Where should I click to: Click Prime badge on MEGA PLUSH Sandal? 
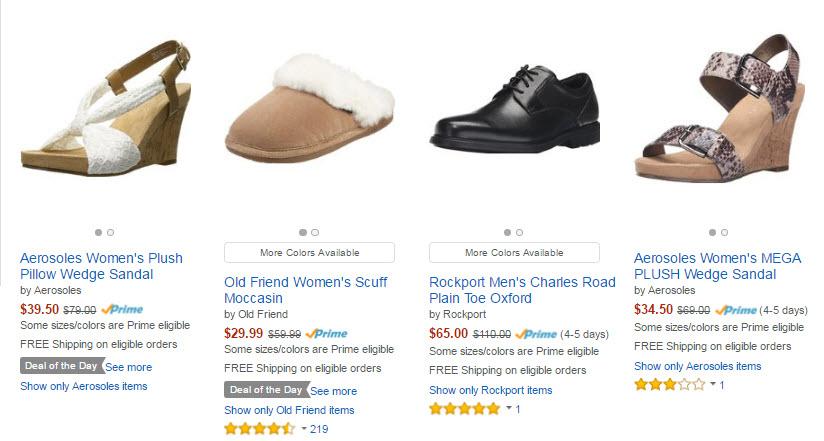(735, 310)
